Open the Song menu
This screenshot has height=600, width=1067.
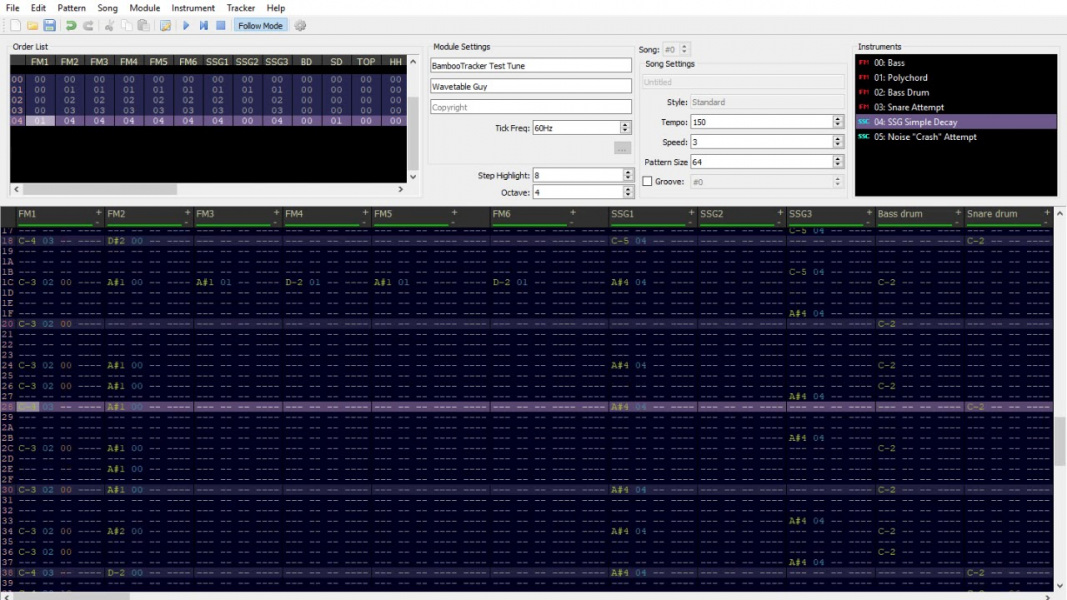tap(108, 8)
